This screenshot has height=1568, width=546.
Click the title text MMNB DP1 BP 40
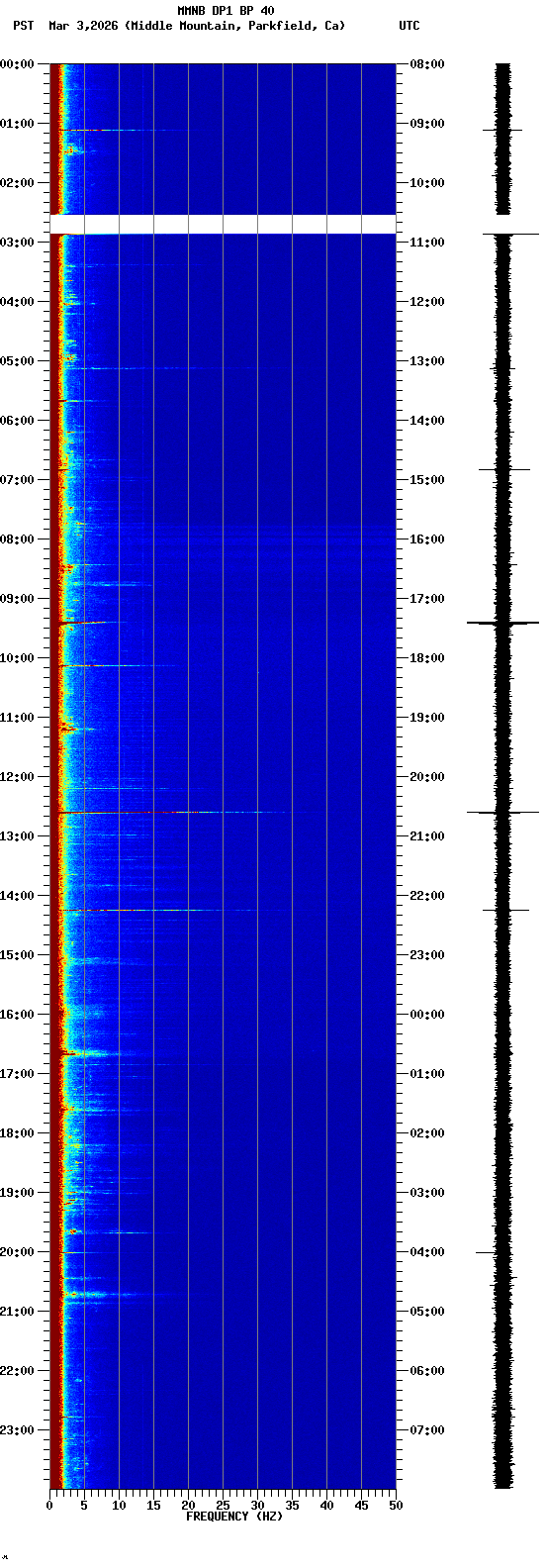click(x=226, y=11)
